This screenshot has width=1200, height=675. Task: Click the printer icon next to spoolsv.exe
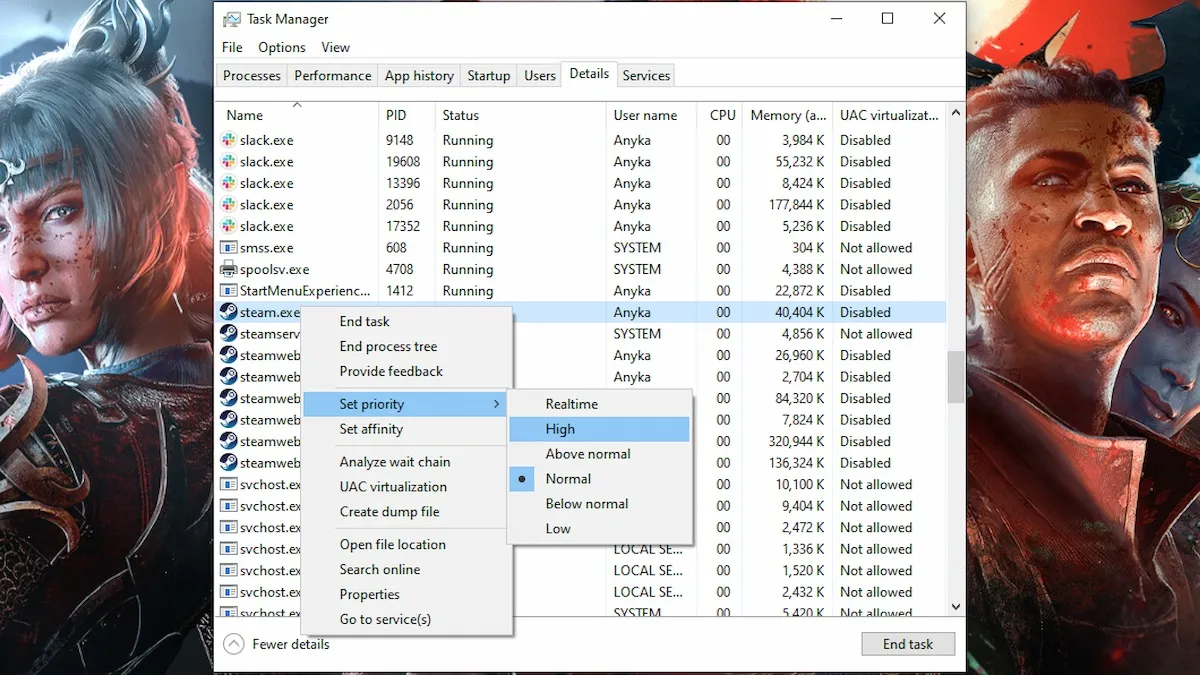point(230,269)
